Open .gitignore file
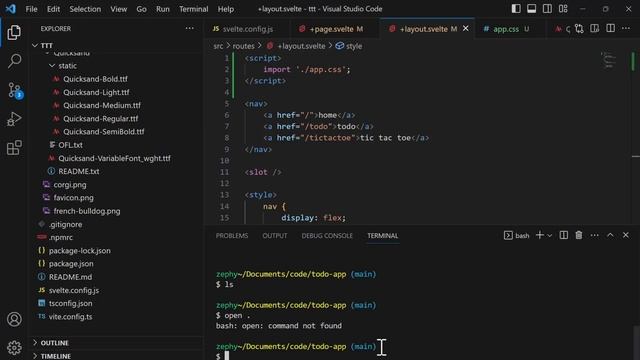The image size is (640, 360). coord(66,224)
